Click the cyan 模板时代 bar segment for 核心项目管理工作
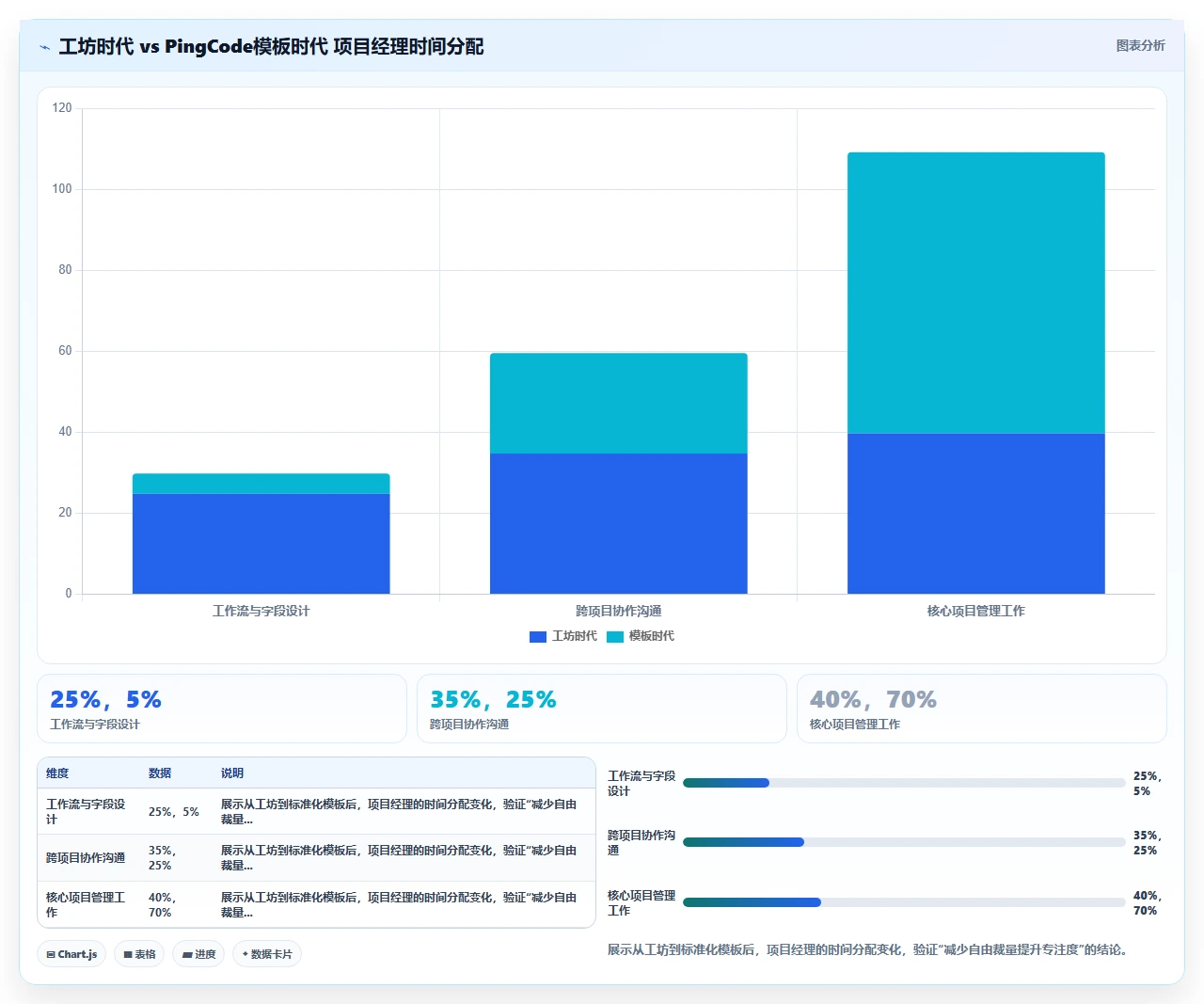This screenshot has width=1204, height=1004. (x=976, y=293)
